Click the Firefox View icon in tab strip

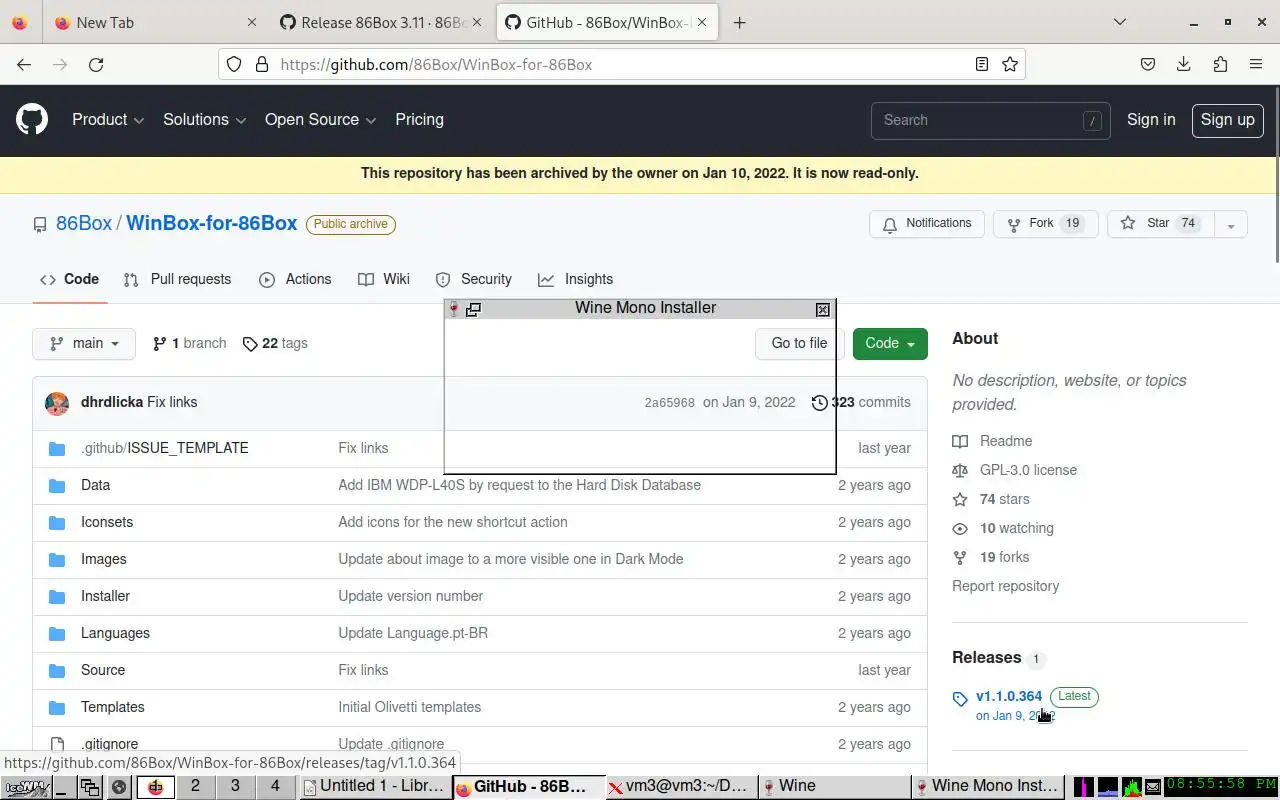(20, 22)
